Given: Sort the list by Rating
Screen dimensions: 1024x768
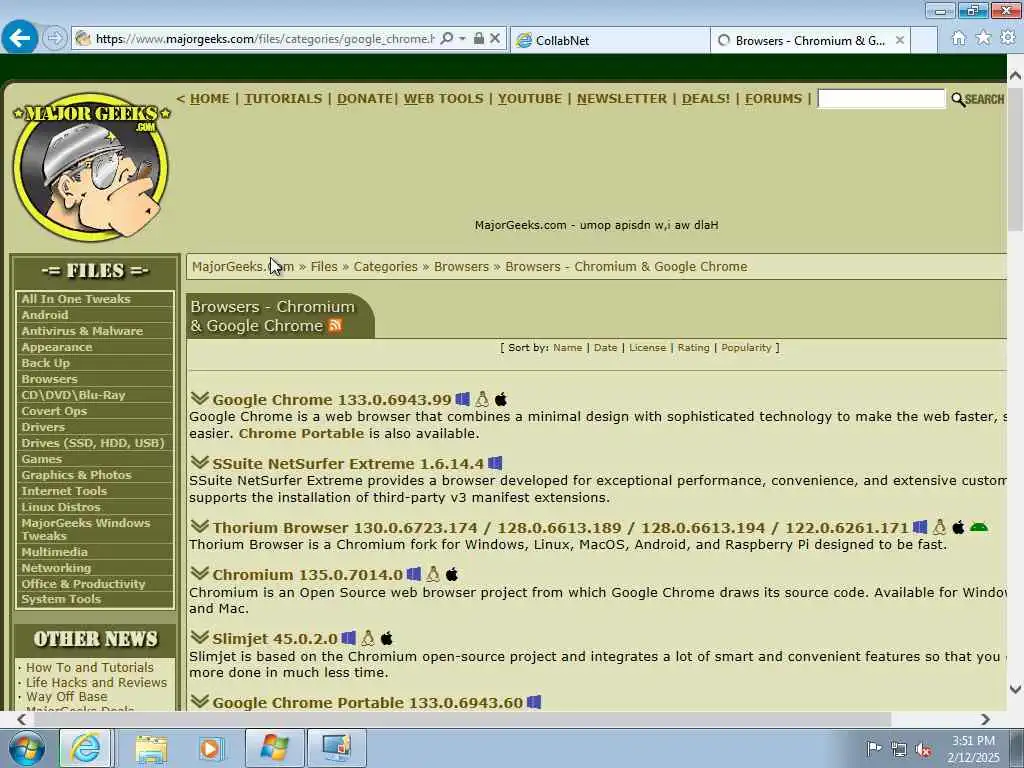Looking at the screenshot, I should point(694,347).
